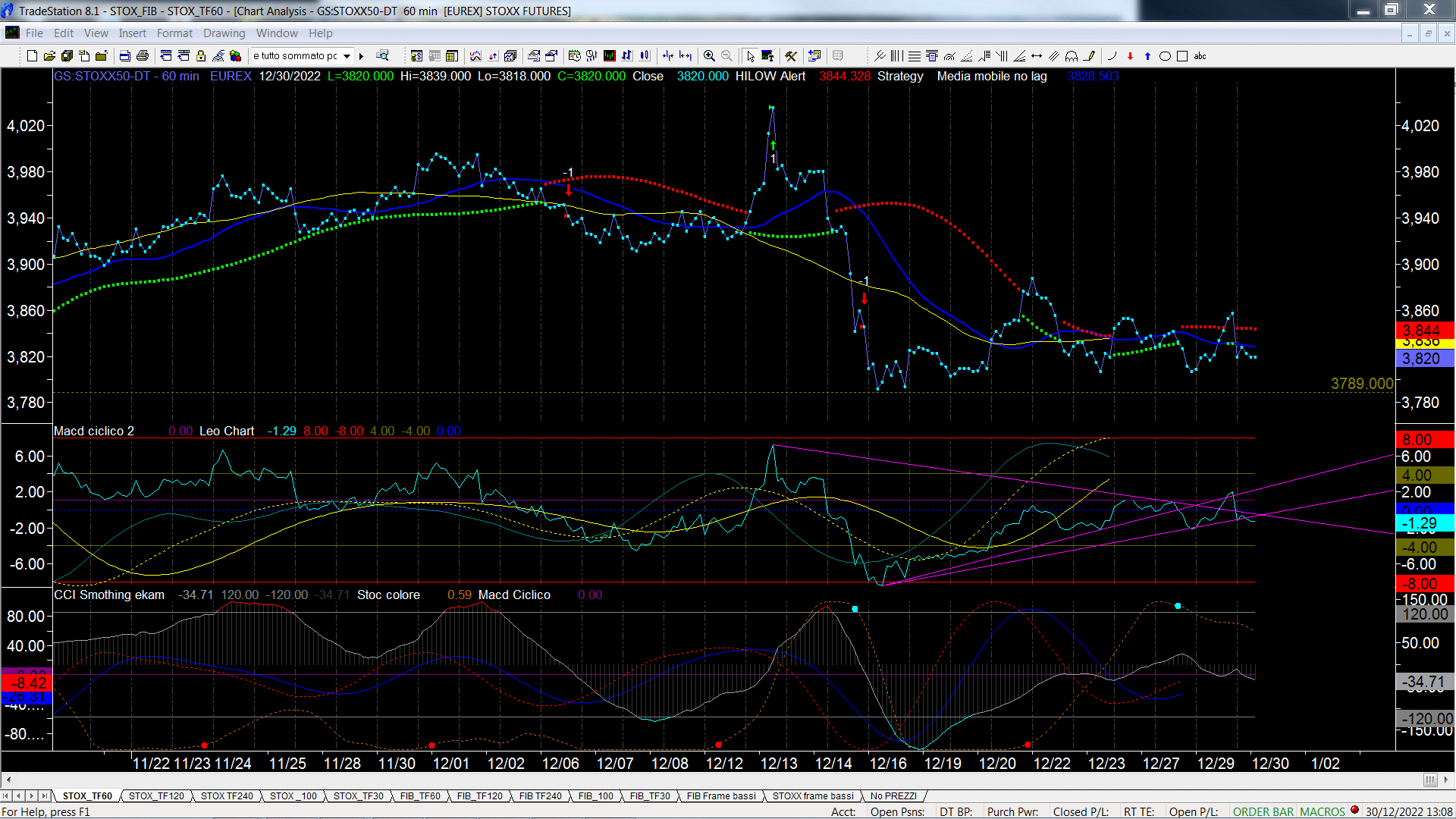Select the arc curve drawing tool

click(1112, 56)
